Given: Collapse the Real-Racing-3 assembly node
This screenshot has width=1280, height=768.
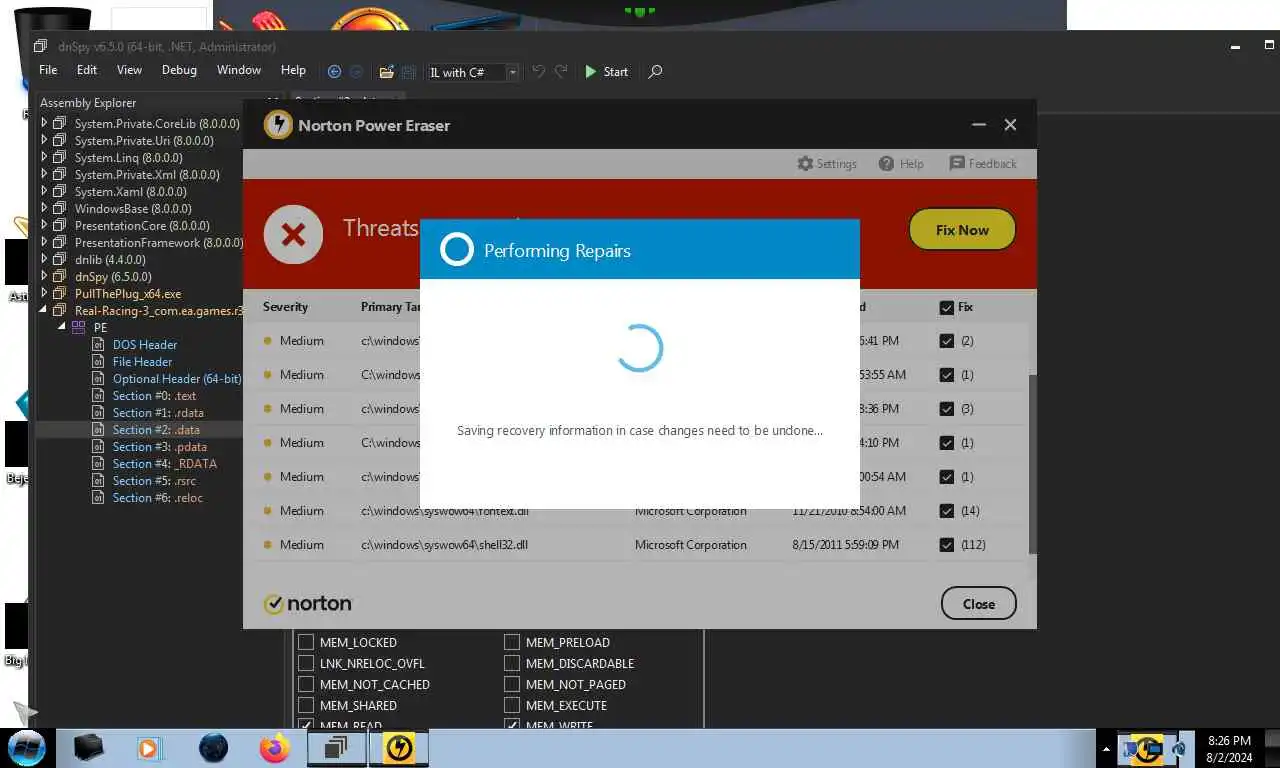Looking at the screenshot, I should (x=44, y=310).
